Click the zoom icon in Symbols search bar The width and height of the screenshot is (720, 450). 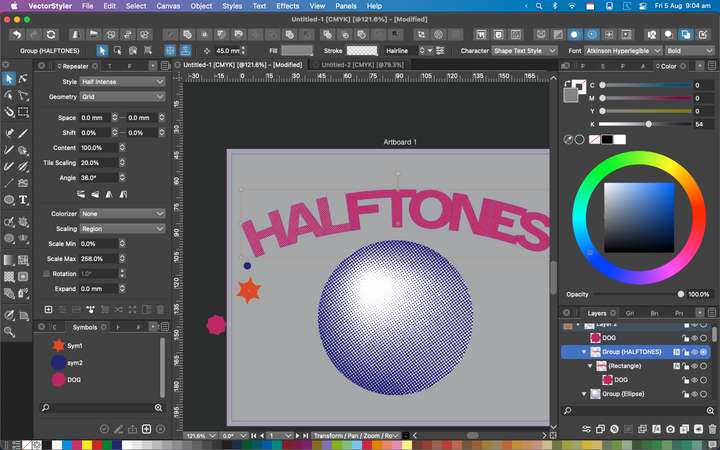coord(158,408)
